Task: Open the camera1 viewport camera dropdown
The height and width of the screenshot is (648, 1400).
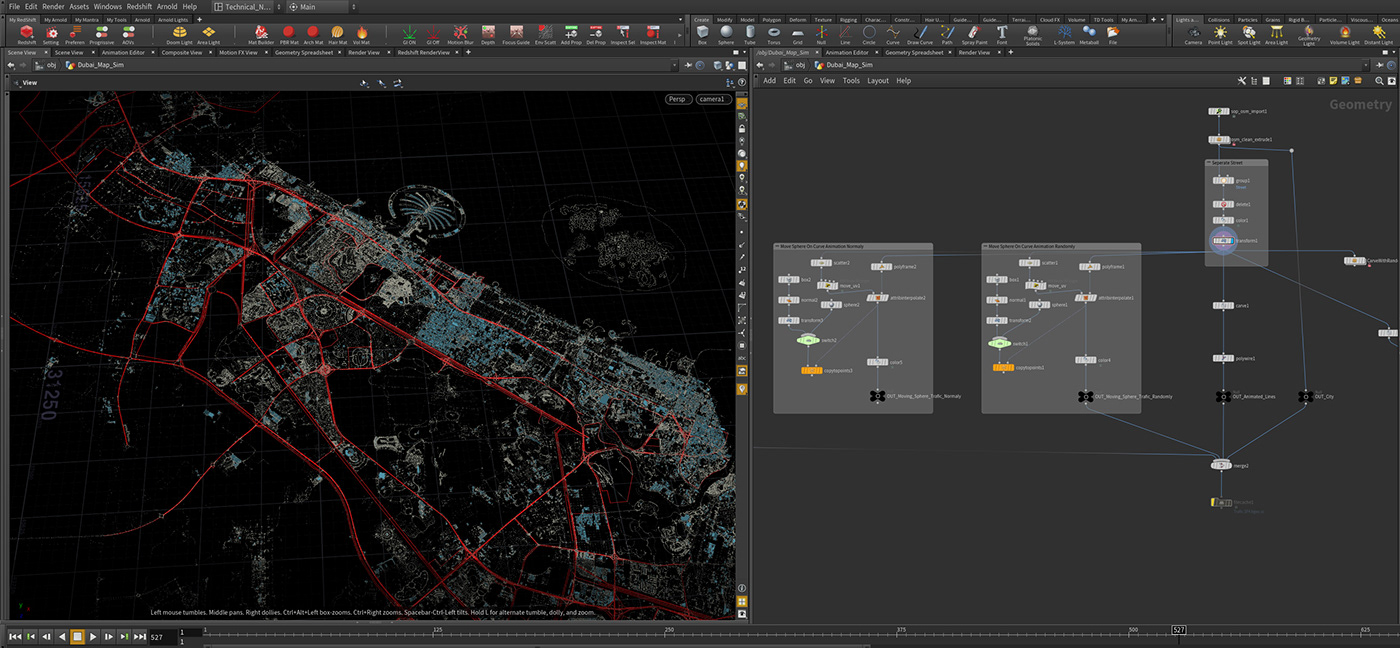Action: 712,99
